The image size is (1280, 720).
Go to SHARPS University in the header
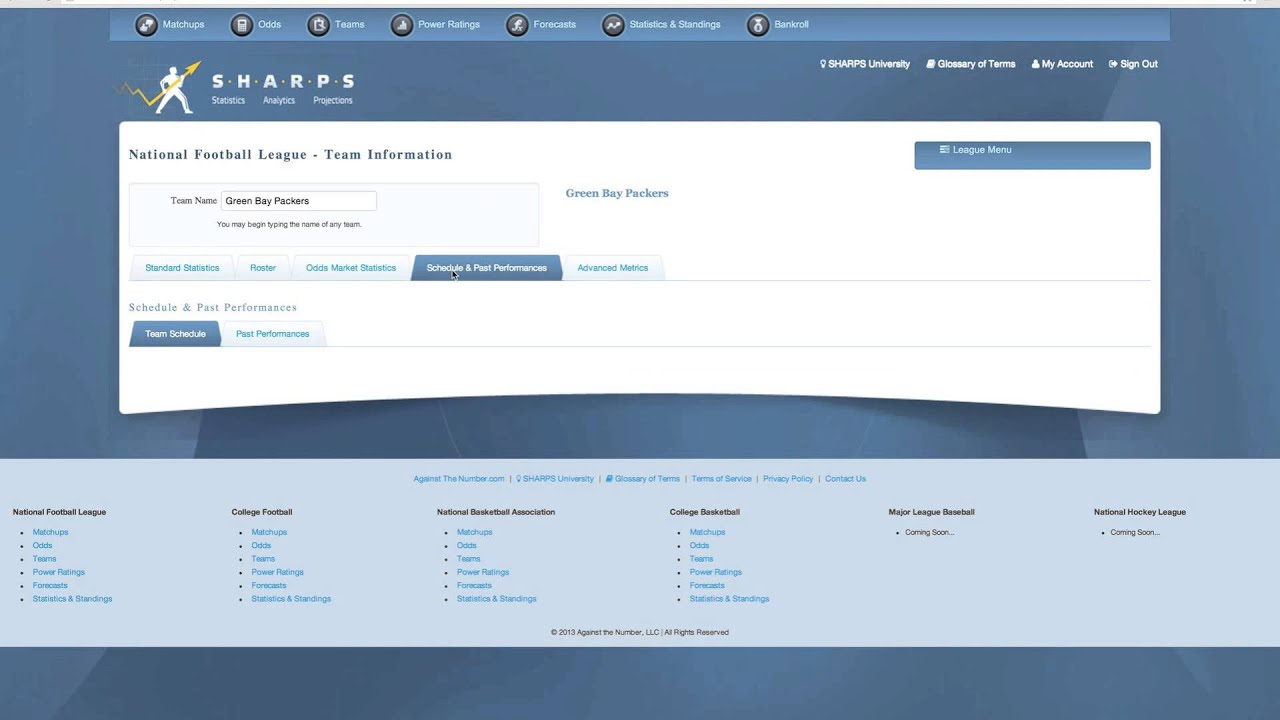865,64
